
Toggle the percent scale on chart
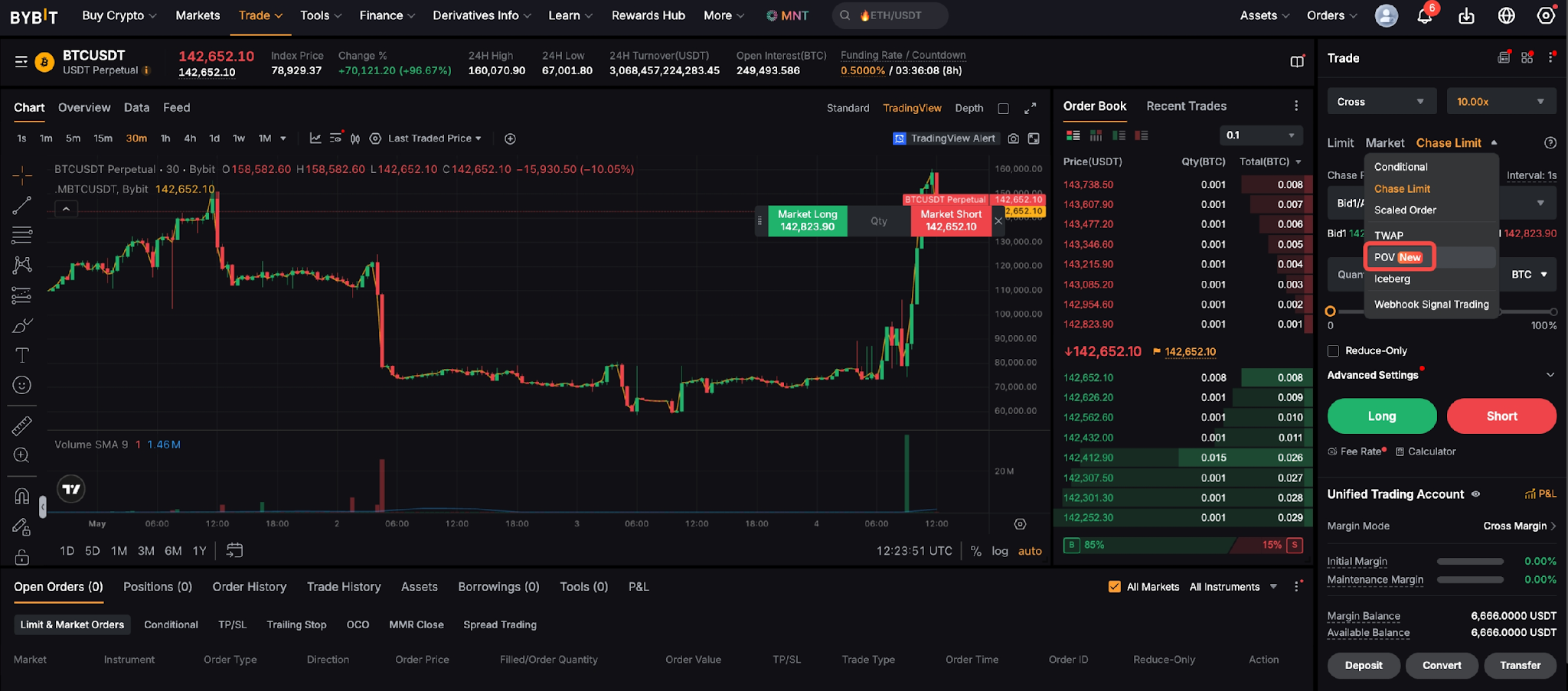point(976,551)
